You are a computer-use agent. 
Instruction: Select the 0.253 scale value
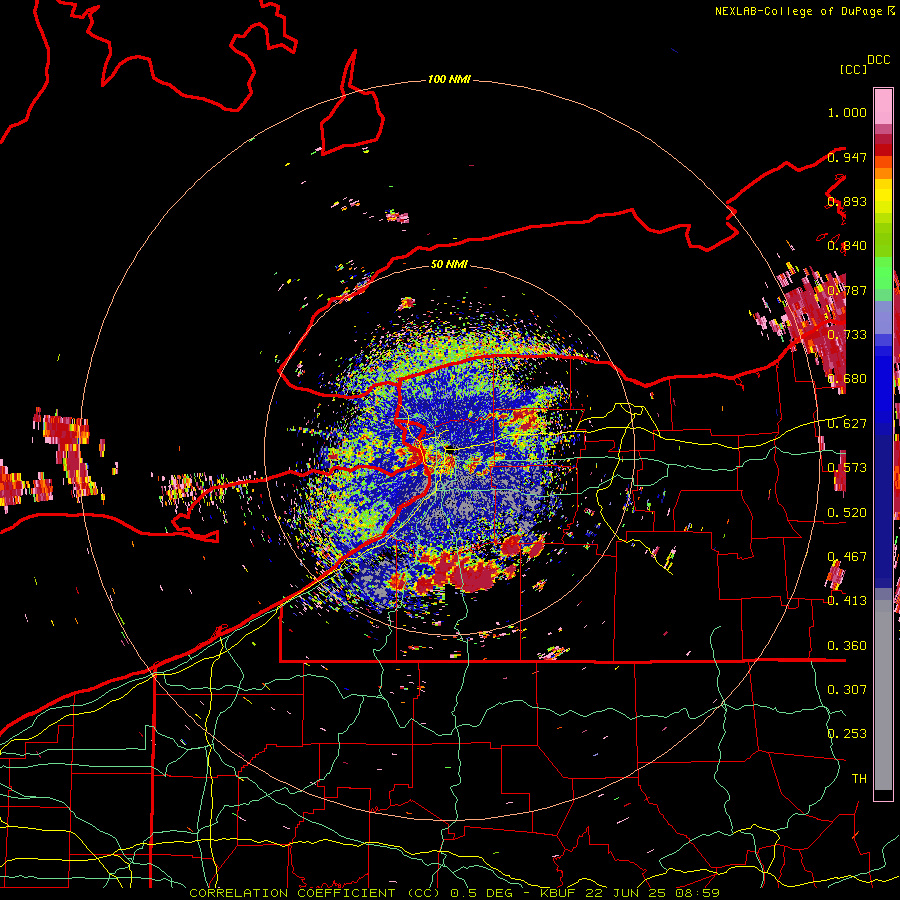click(847, 734)
